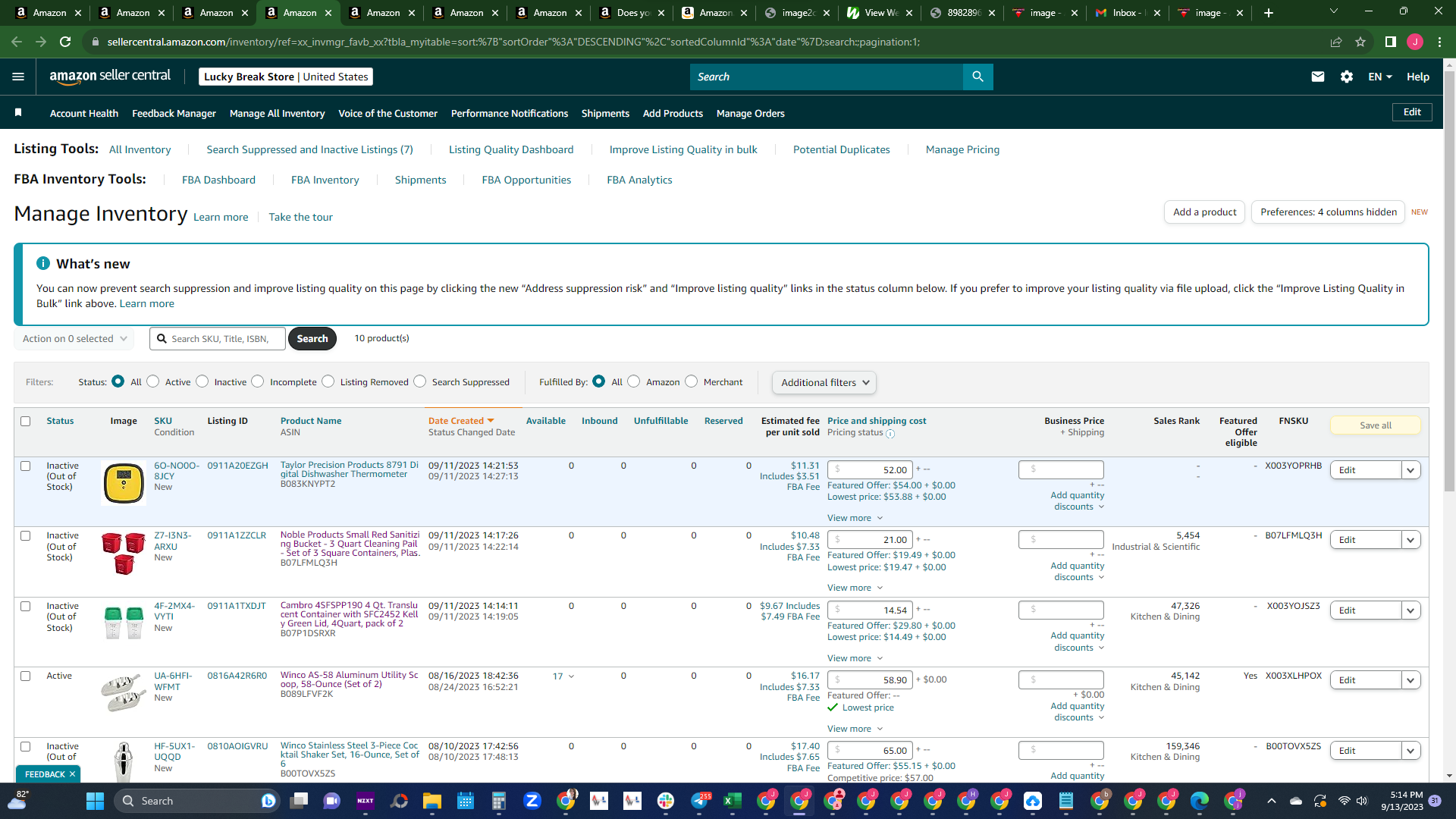Click the search magnifier button in header
The width and height of the screenshot is (1456, 819).
(977, 77)
